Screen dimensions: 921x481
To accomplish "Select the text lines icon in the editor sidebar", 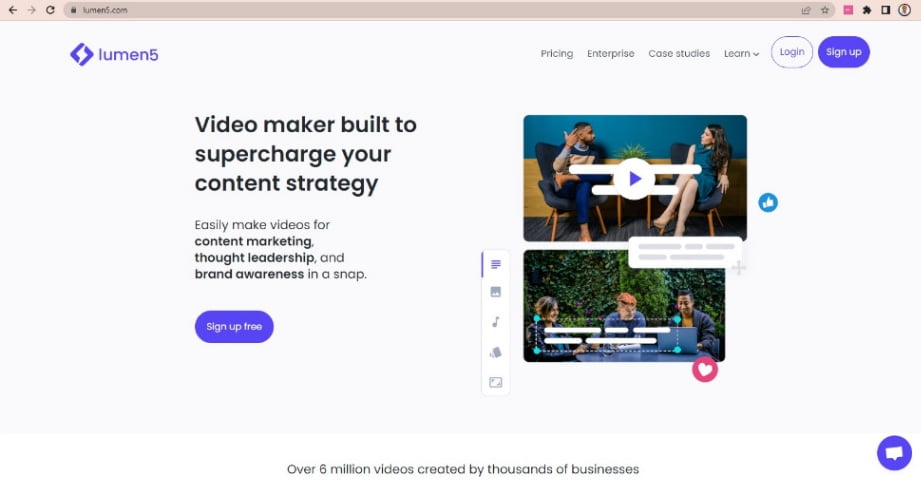I will click(x=496, y=264).
